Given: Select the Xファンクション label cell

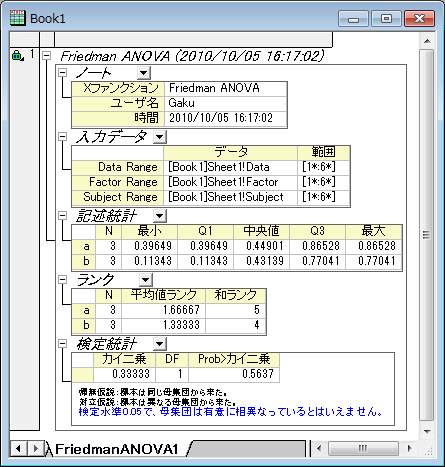Looking at the screenshot, I should (x=118, y=88).
